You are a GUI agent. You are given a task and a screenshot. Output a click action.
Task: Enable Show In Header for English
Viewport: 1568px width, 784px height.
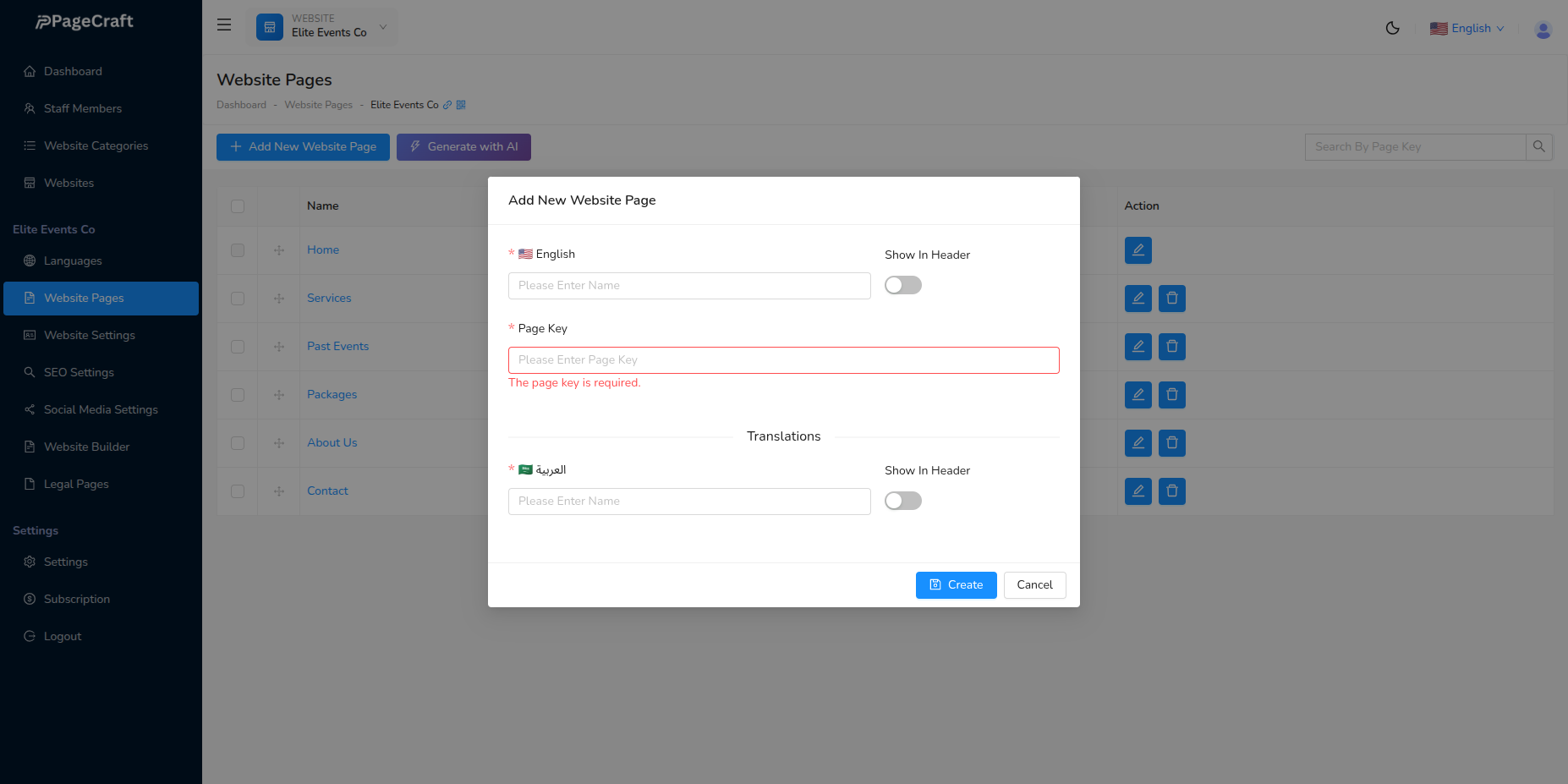[x=902, y=286]
